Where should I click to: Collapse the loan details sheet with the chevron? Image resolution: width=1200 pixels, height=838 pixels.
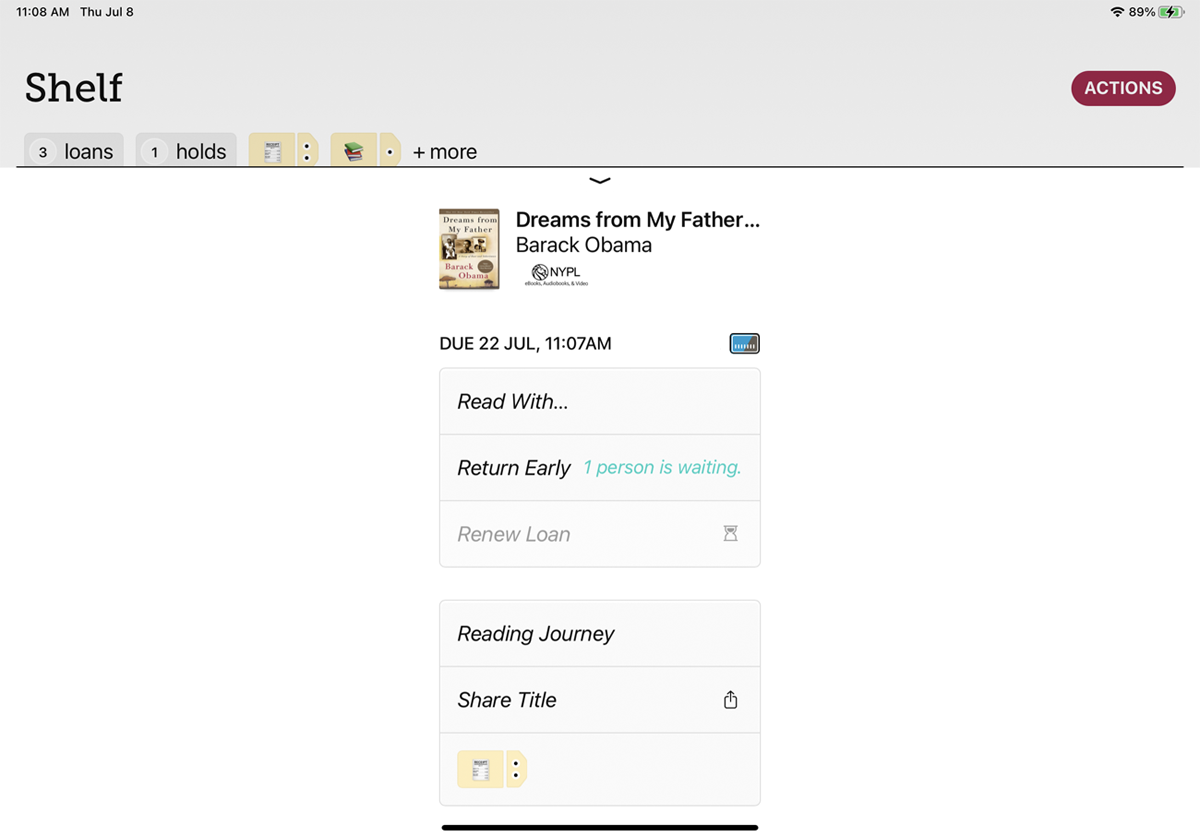tap(600, 181)
